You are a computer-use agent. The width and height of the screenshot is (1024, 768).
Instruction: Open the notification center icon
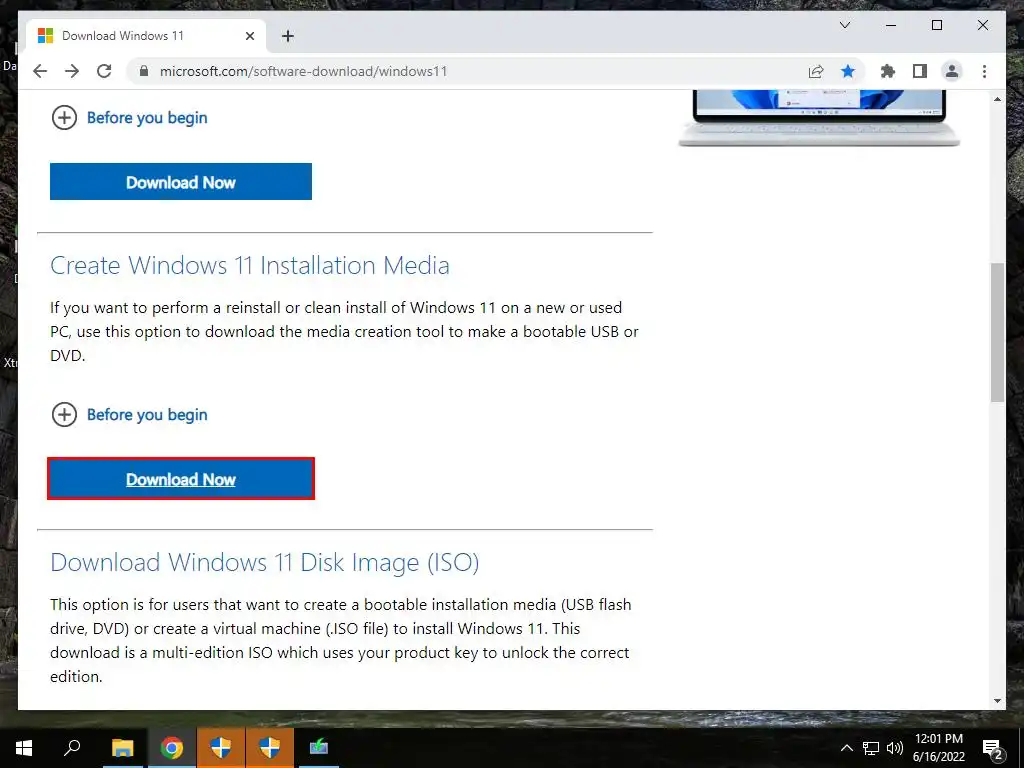[993, 748]
